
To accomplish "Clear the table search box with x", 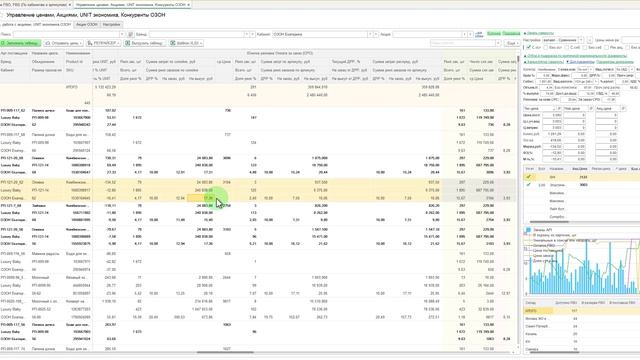I will coord(498,43).
